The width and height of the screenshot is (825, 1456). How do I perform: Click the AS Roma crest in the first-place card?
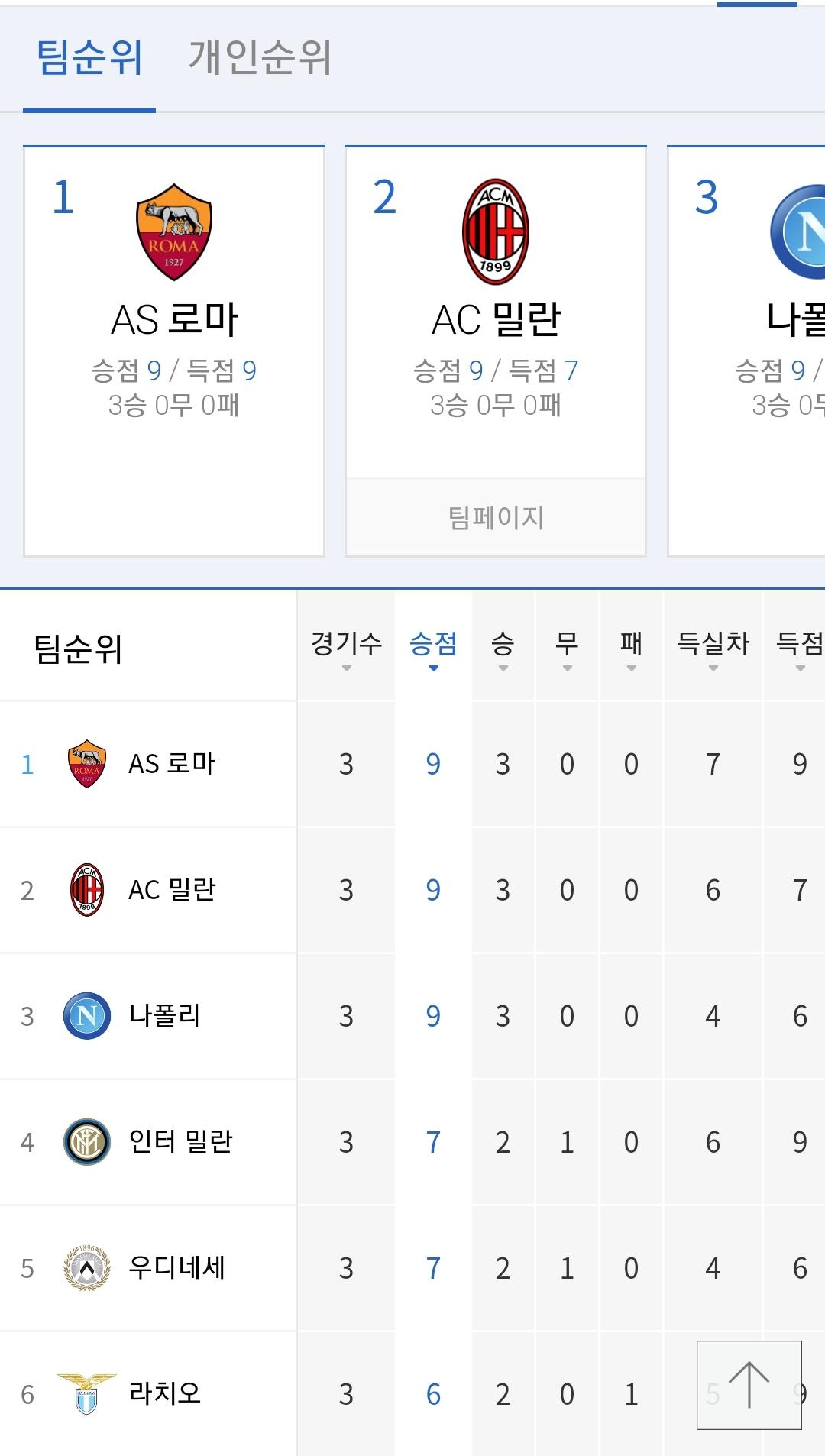coord(174,231)
